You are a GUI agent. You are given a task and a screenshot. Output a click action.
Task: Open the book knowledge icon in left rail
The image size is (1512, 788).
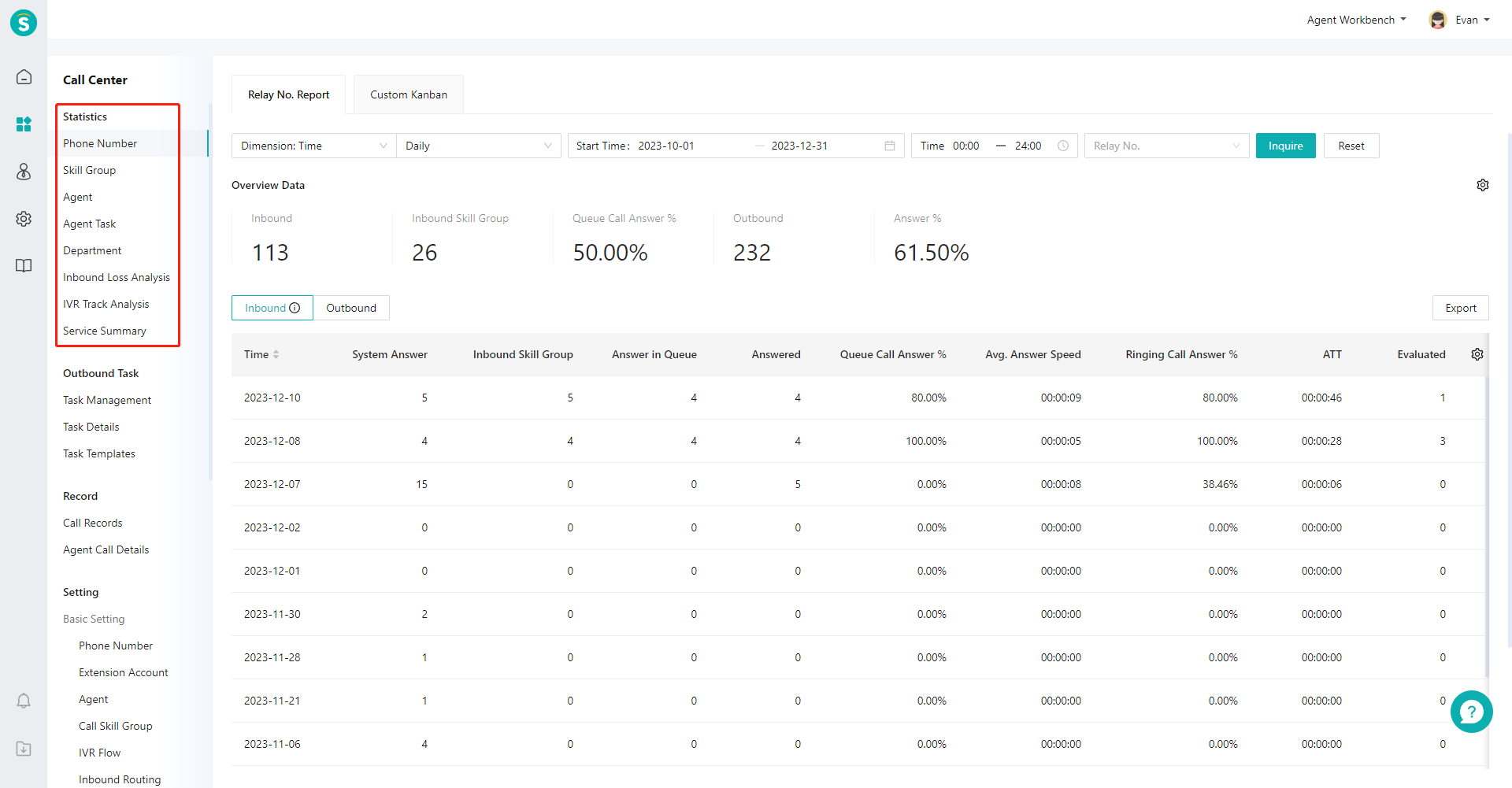coord(24,265)
